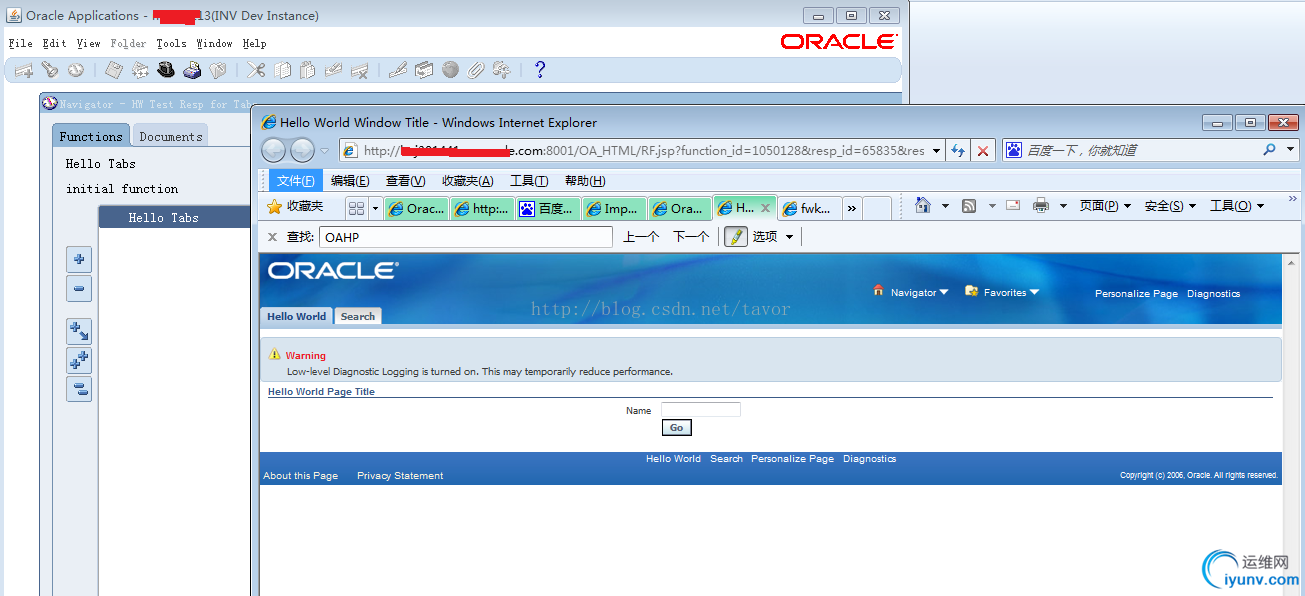
Task: Click the Diagnostics link in page header
Action: pos(1213,294)
